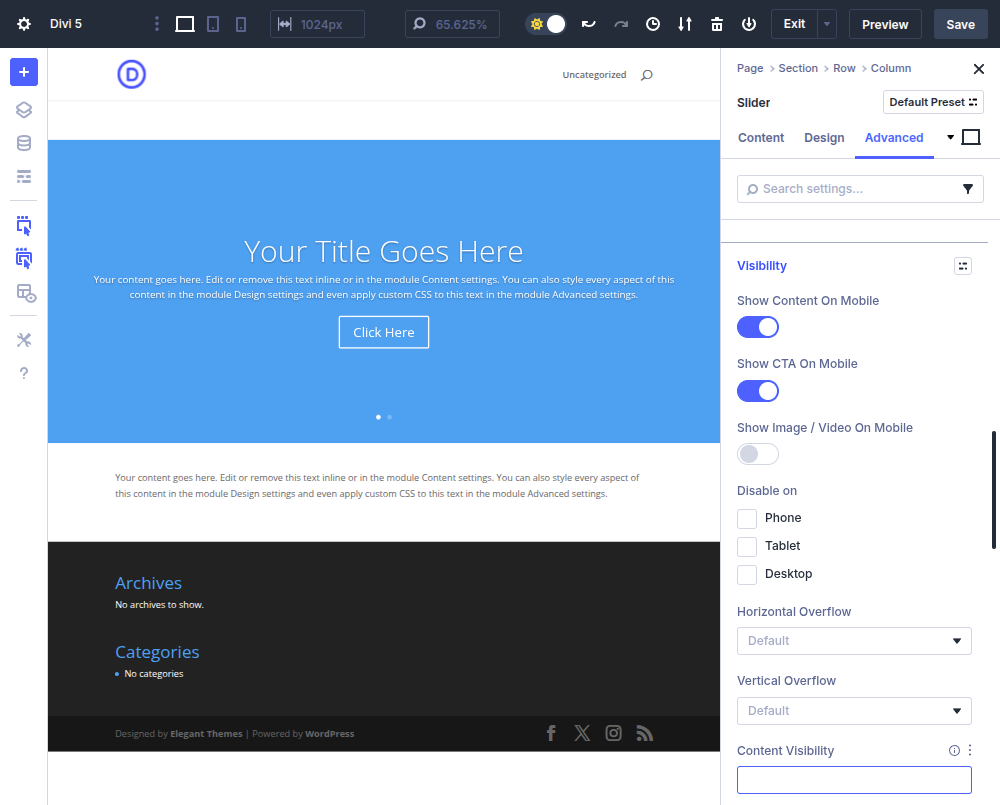Image resolution: width=1000 pixels, height=805 pixels.
Task: Click the zoom magnifier icon
Action: coord(419,24)
